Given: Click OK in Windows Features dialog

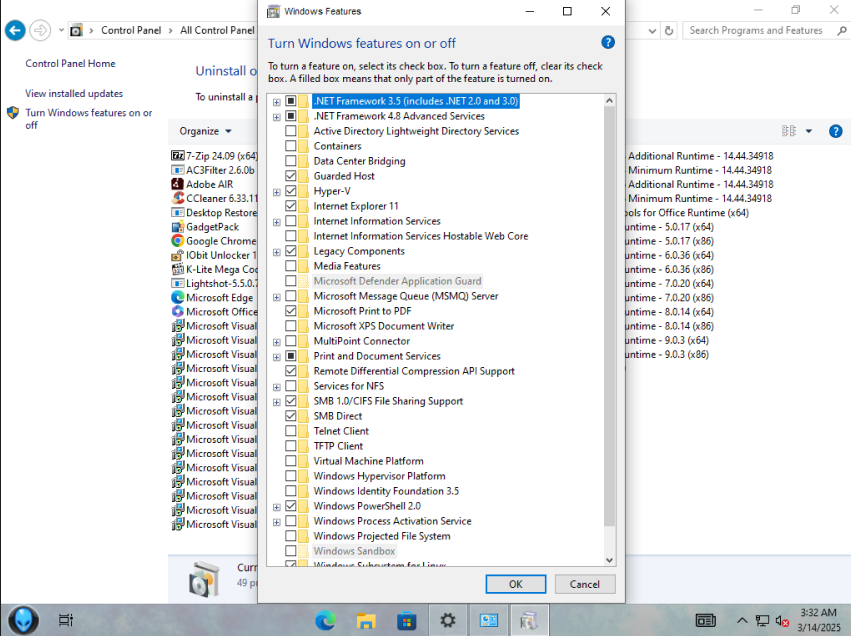Looking at the screenshot, I should (516, 584).
